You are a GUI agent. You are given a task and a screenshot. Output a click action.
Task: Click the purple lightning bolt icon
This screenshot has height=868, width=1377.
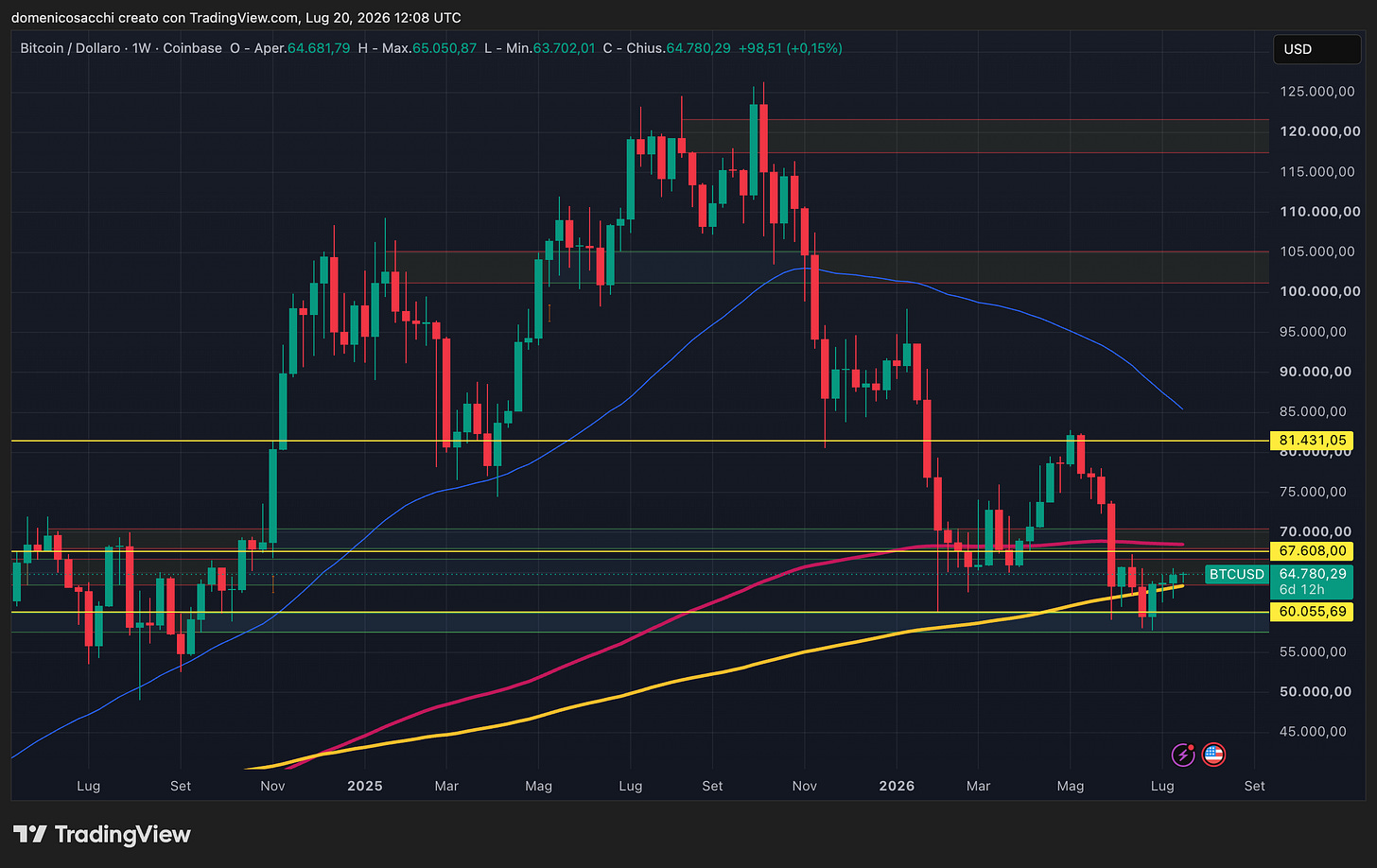click(1183, 755)
